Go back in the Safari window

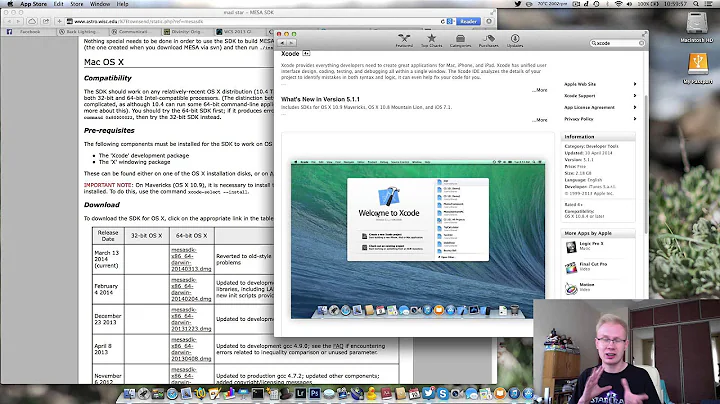tap(9, 21)
